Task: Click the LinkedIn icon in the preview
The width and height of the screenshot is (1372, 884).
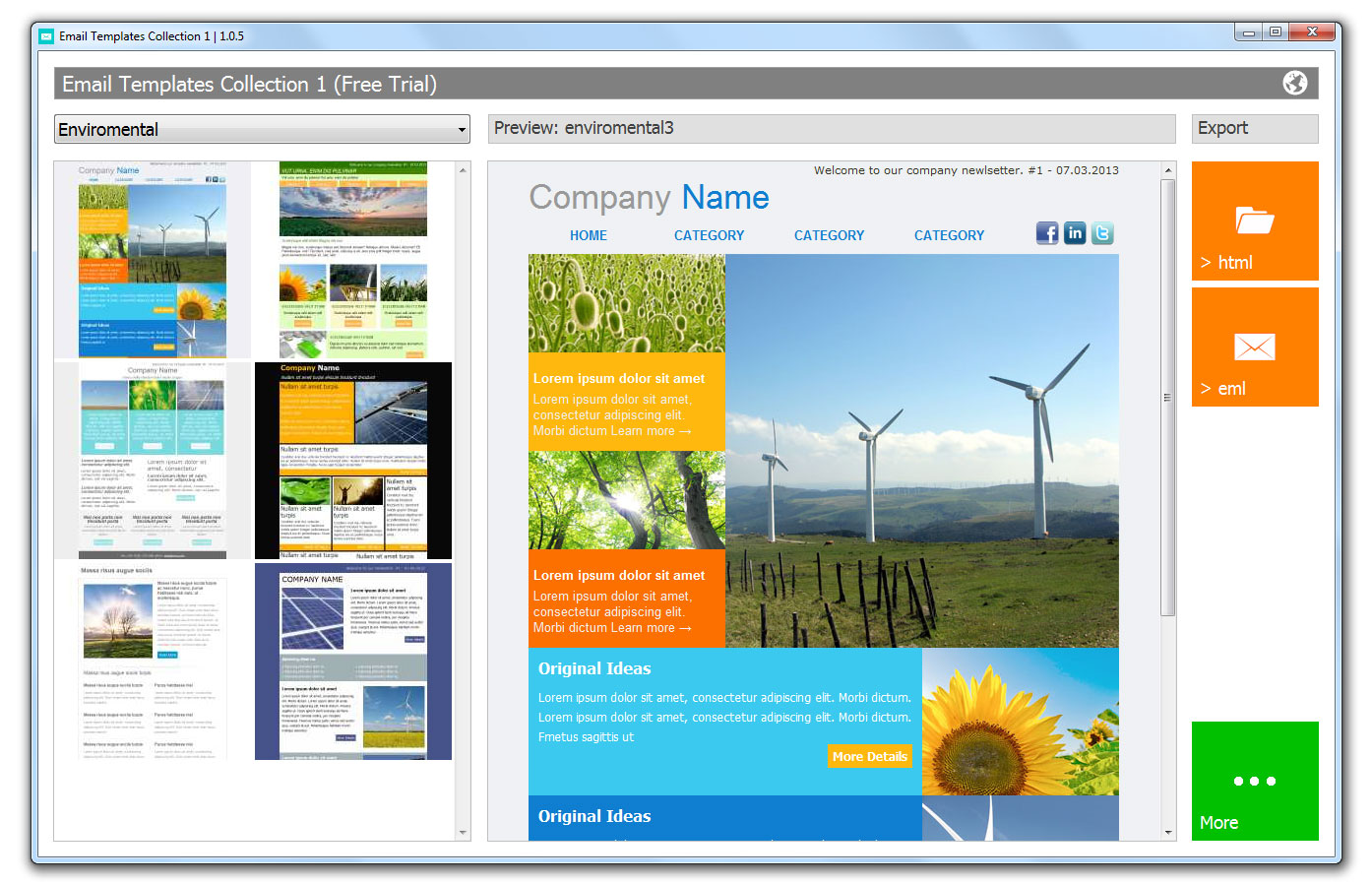Action: click(x=1075, y=233)
